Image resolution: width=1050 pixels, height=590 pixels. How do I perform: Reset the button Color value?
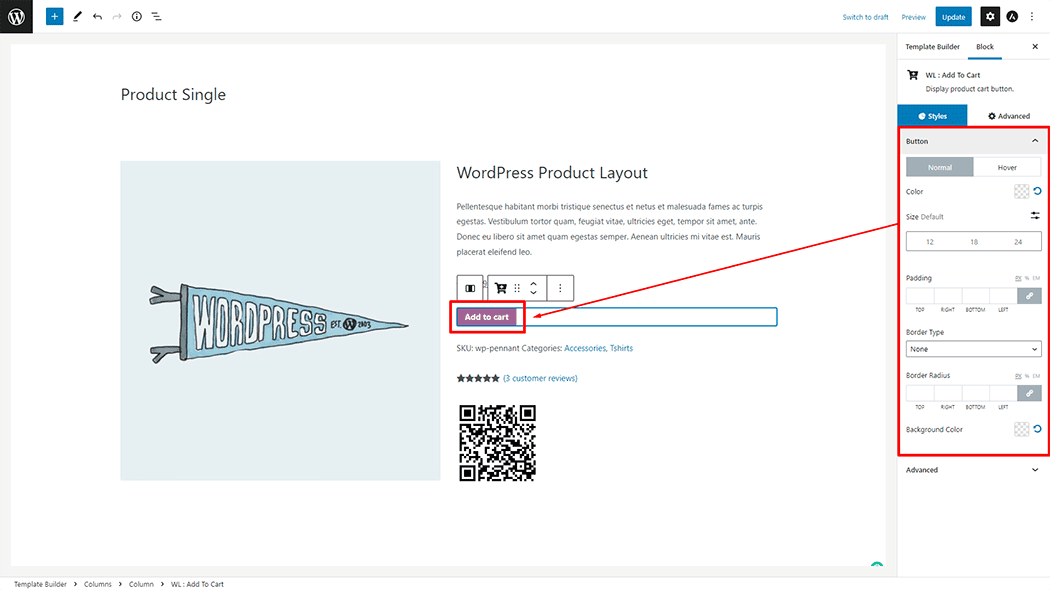[1037, 192]
